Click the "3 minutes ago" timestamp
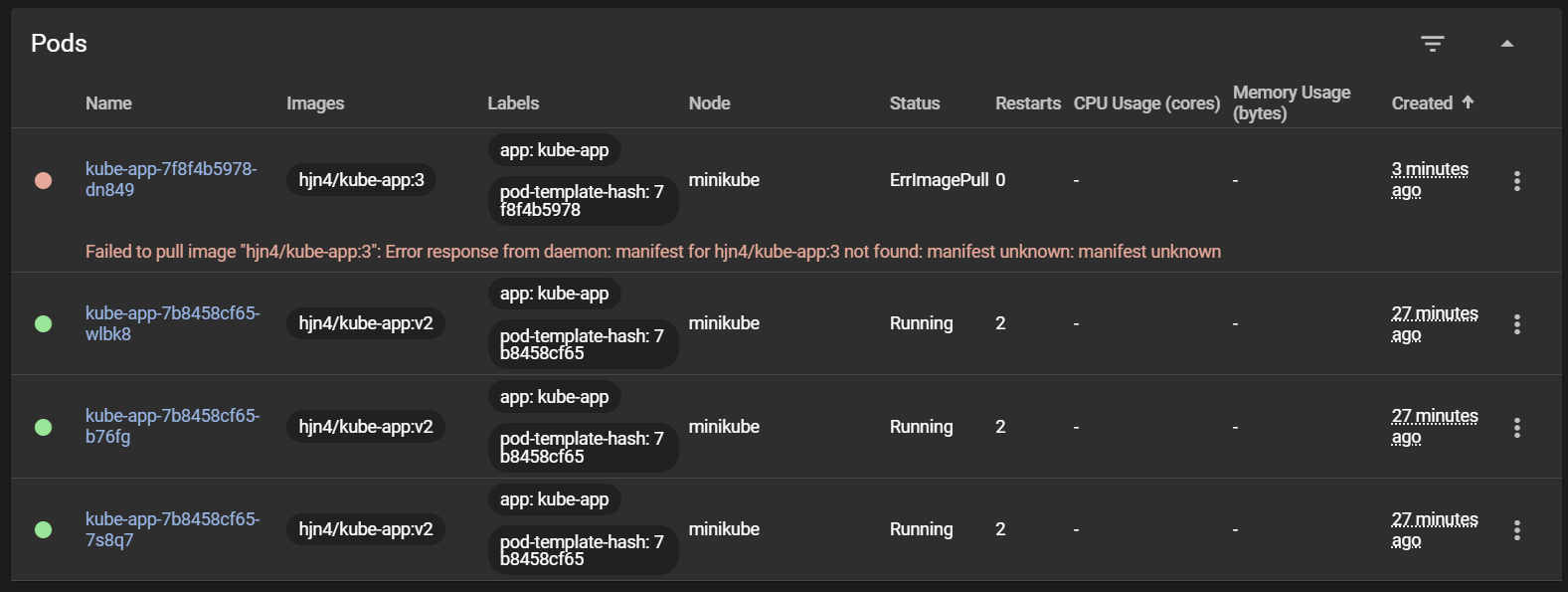The height and width of the screenshot is (592, 1568). click(x=1429, y=180)
